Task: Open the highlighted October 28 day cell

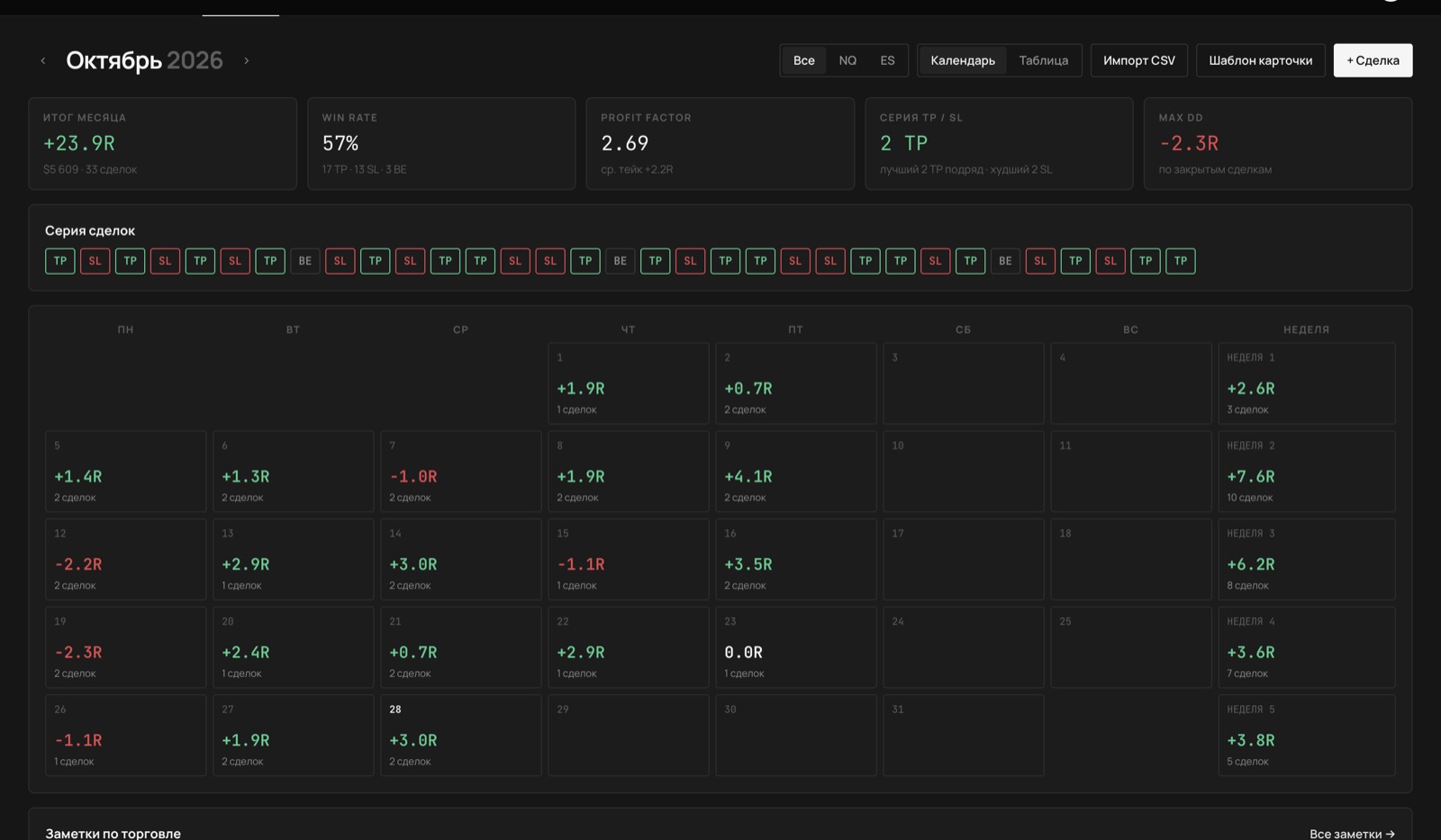Action: (461, 736)
